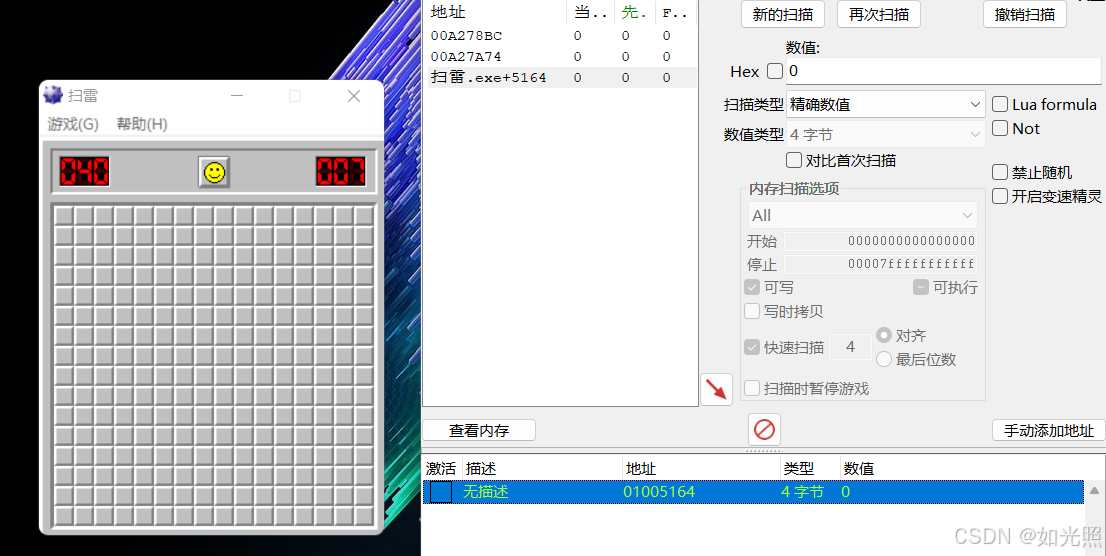Click the 新的扫描 button
Image resolution: width=1106 pixels, height=556 pixels.
[x=783, y=14]
